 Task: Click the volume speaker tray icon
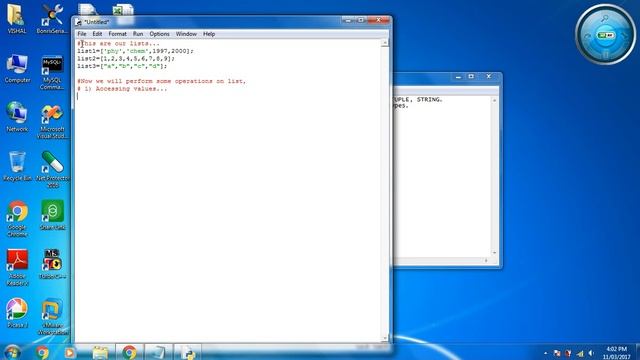pyautogui.click(x=591, y=353)
